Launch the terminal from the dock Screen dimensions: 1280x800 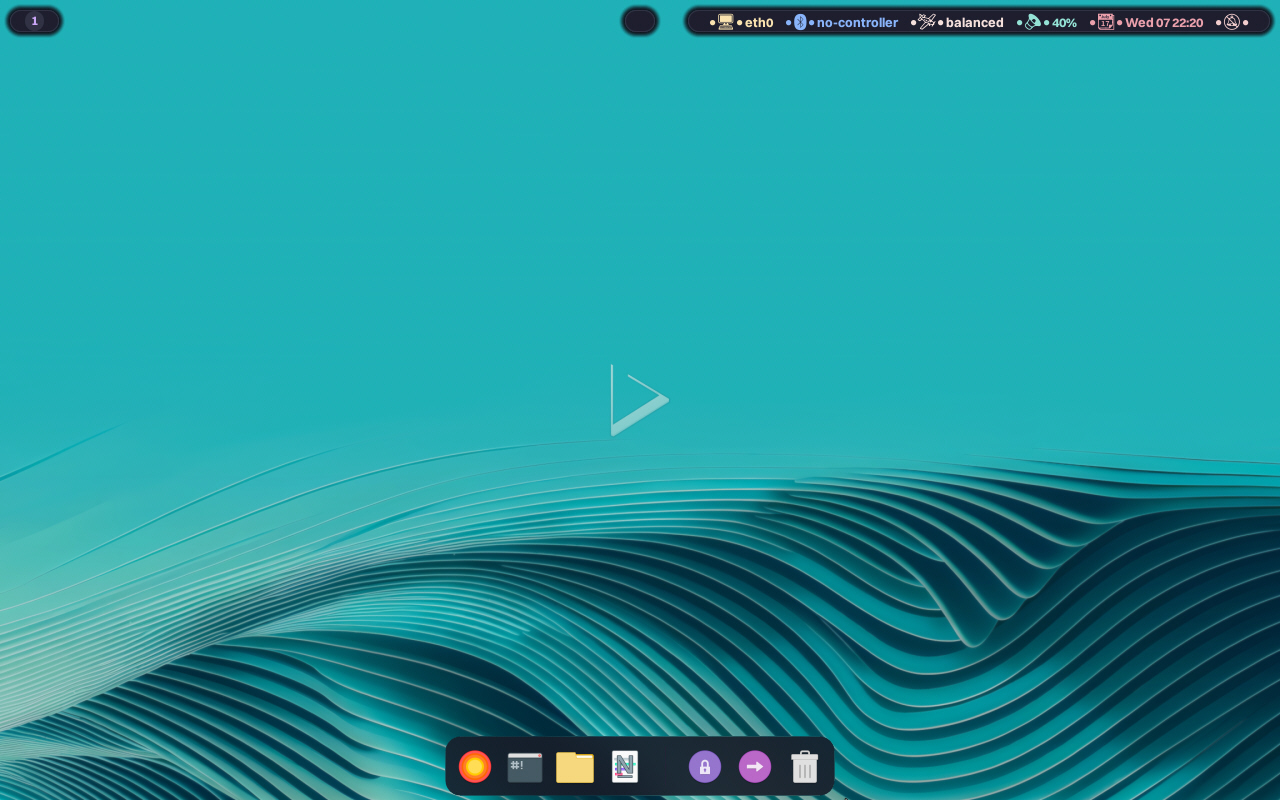pos(524,766)
